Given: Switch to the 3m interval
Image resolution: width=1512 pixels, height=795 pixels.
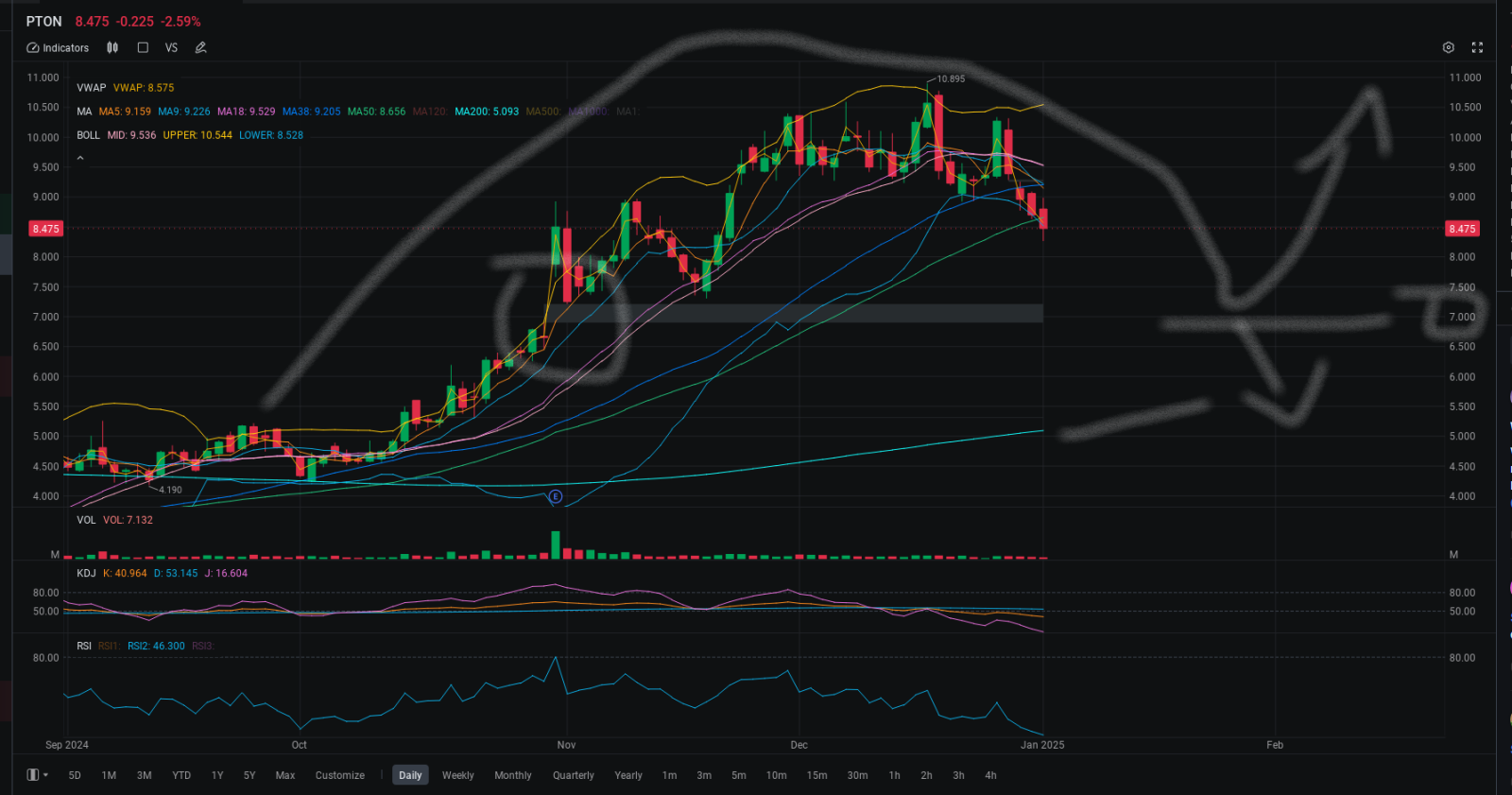Looking at the screenshot, I should click(x=704, y=775).
